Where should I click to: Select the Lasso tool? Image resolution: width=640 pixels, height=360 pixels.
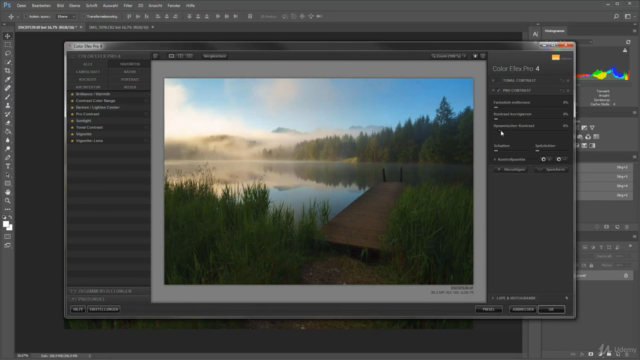[8, 53]
